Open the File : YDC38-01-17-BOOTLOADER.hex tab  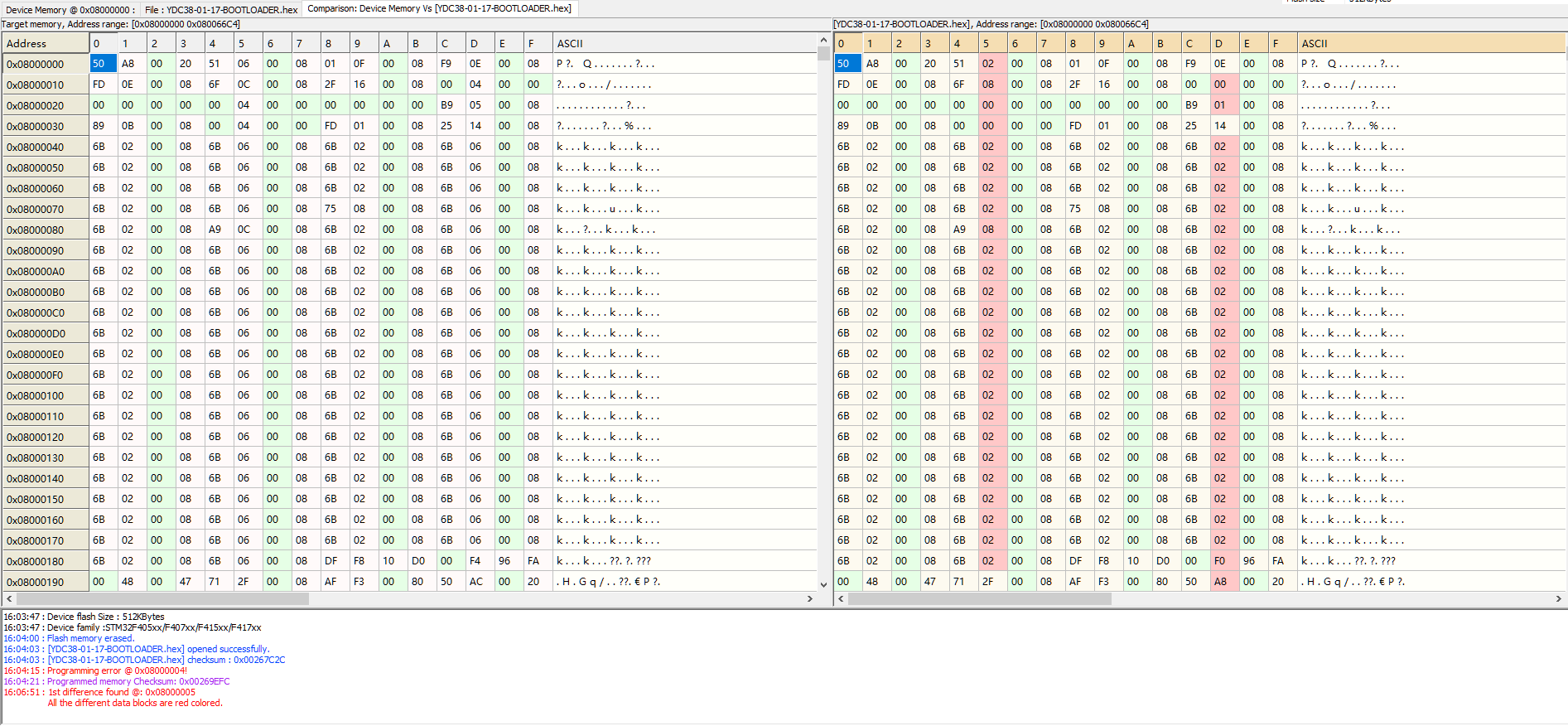220,10
